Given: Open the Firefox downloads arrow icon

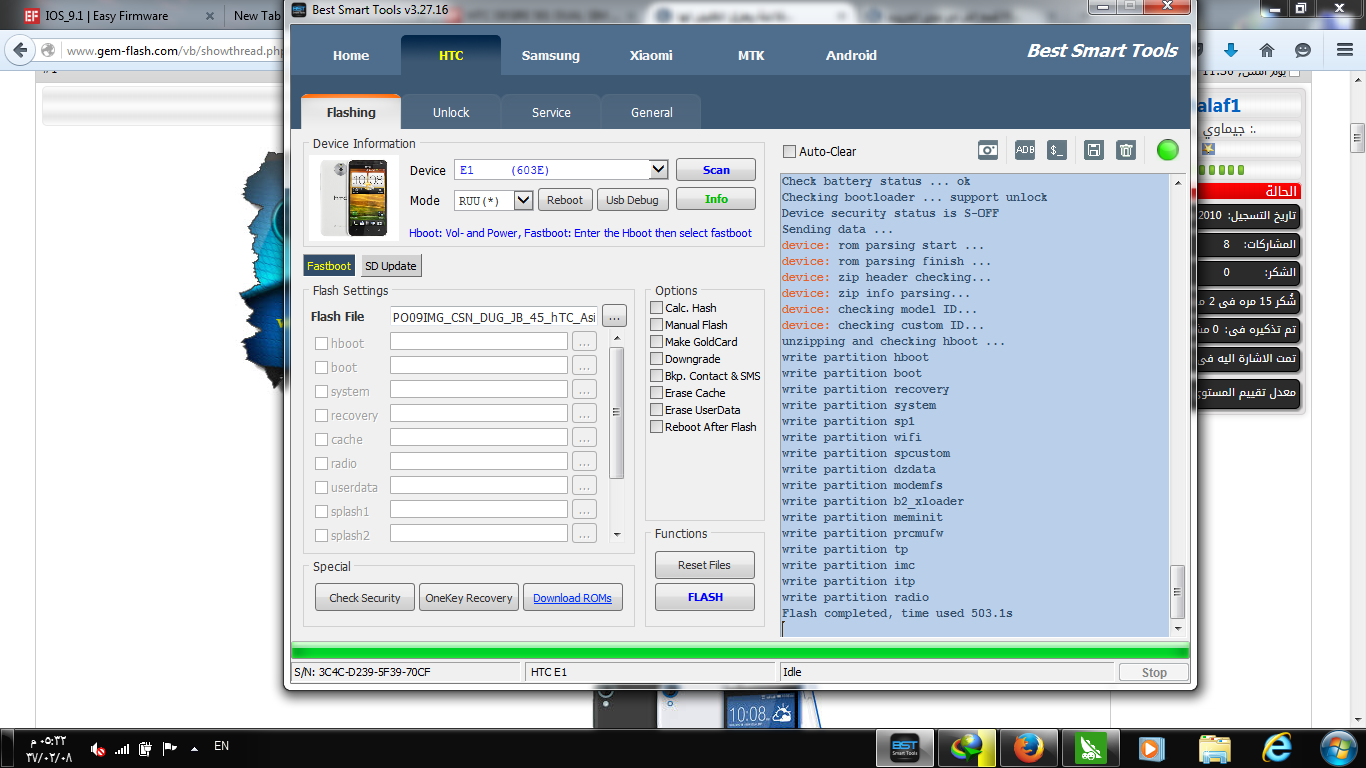Looking at the screenshot, I should [x=1231, y=50].
